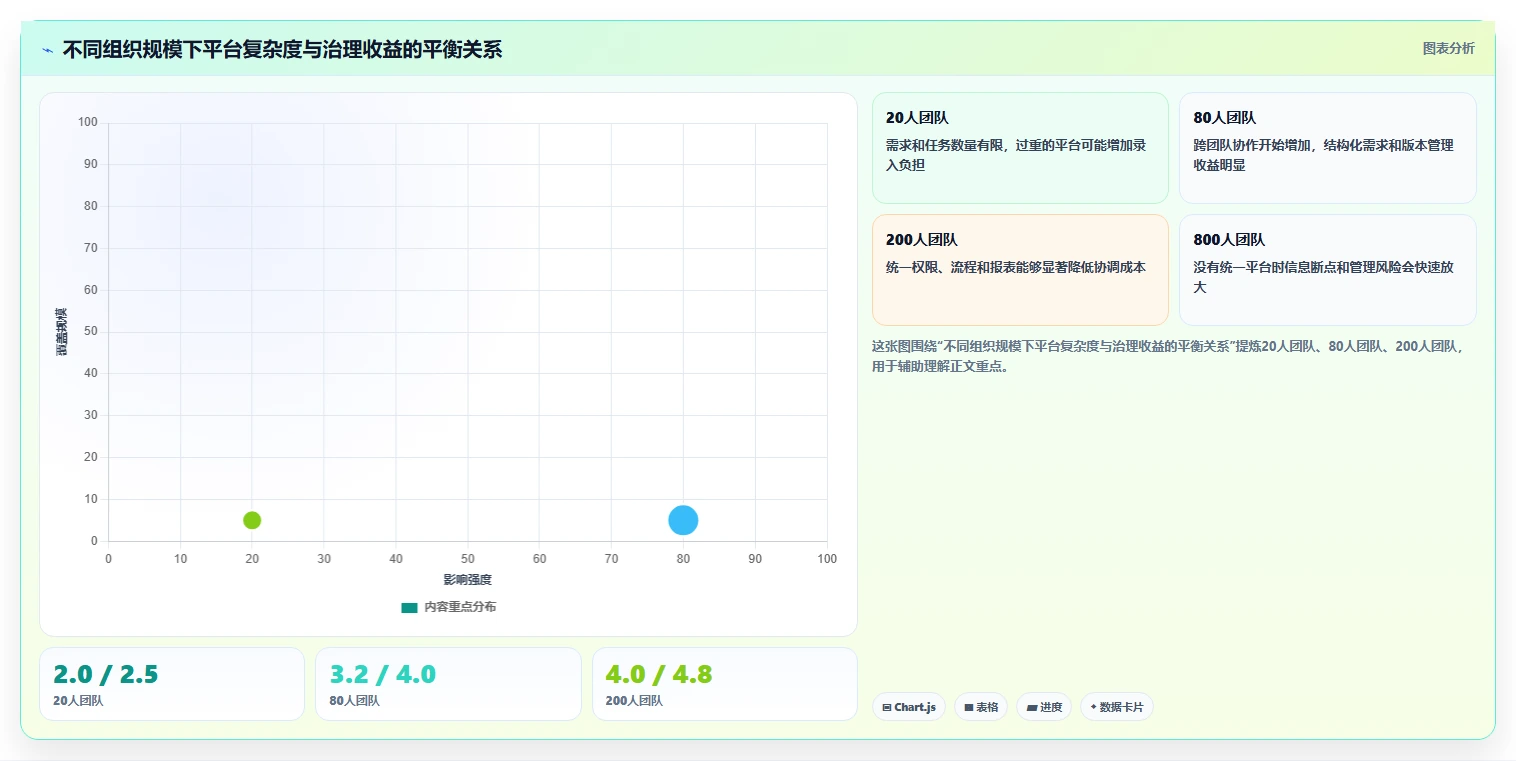Screen dimensions: 1516x761
Task: Click the Chart.js tag
Action: click(909, 707)
